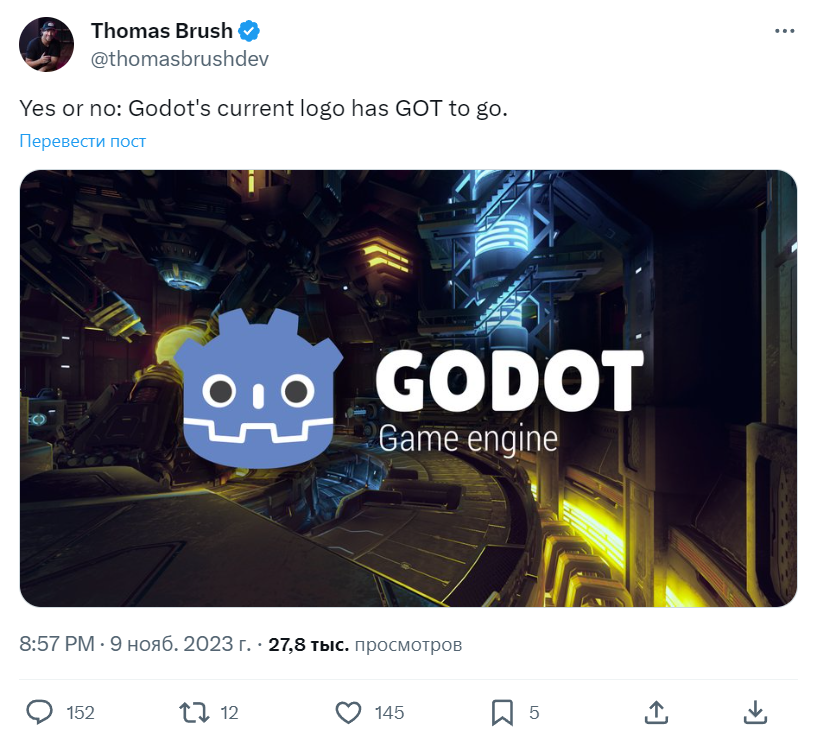Click the reply speech bubble icon
Viewport: 820px width, 740px height.
click(x=40, y=712)
